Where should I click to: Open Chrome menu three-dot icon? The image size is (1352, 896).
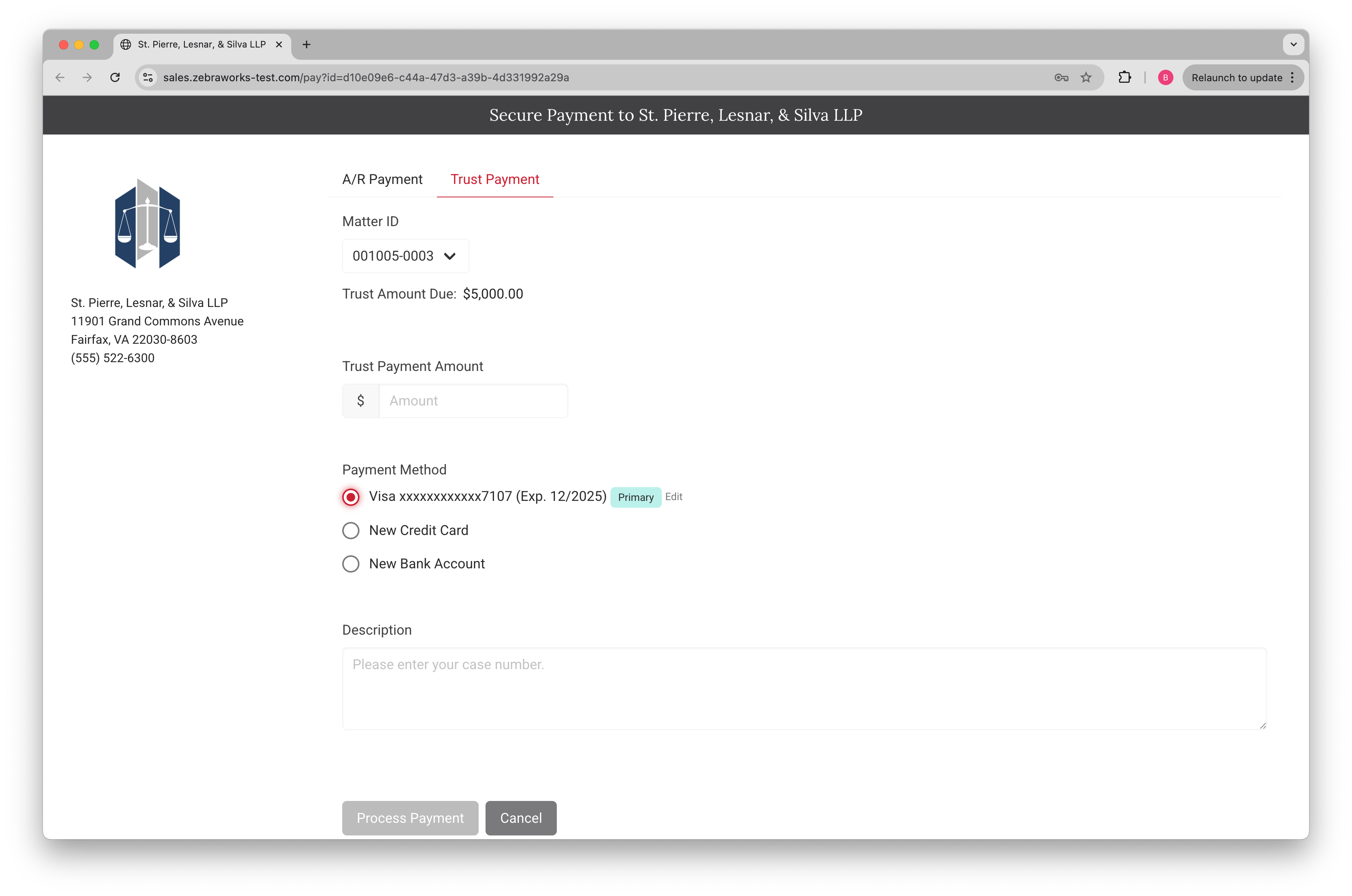click(1292, 78)
